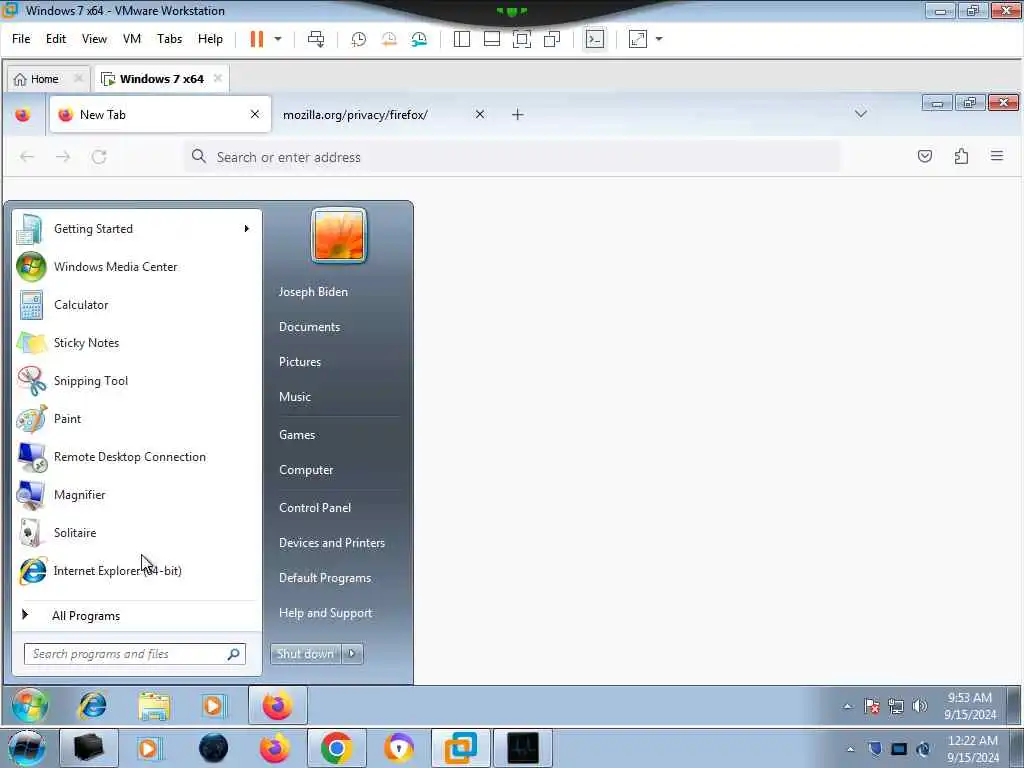Revert to snapshot toolbar icon
The width and height of the screenshot is (1024, 768).
tap(389, 39)
